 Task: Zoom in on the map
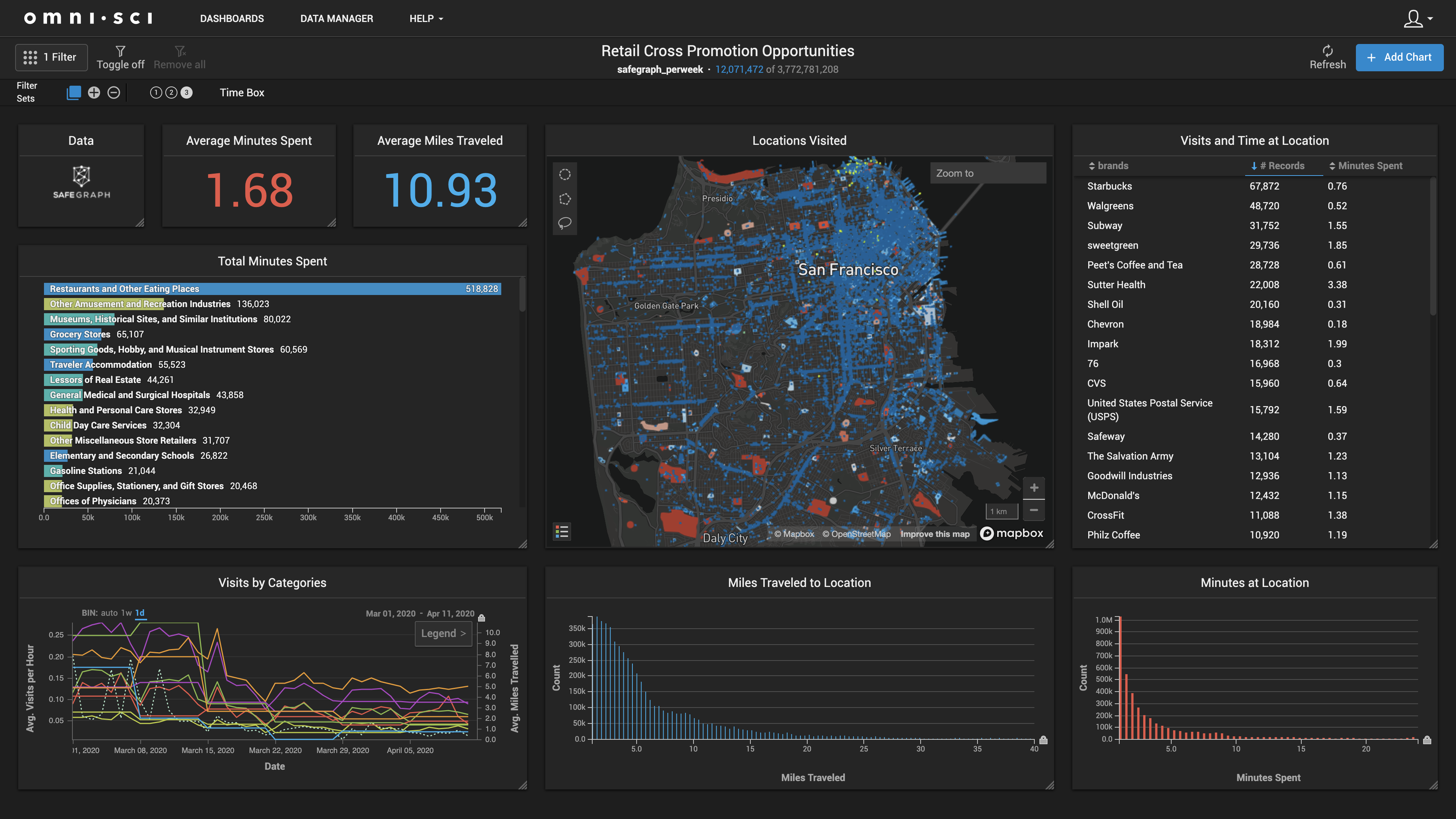point(1034,488)
